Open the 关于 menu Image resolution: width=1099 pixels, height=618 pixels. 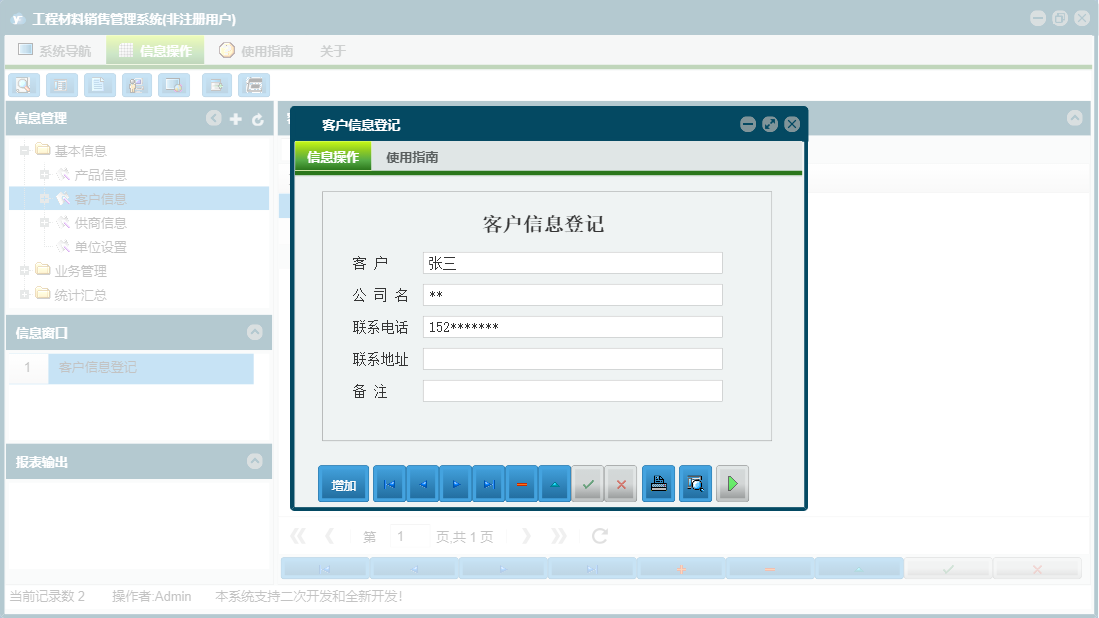point(332,51)
